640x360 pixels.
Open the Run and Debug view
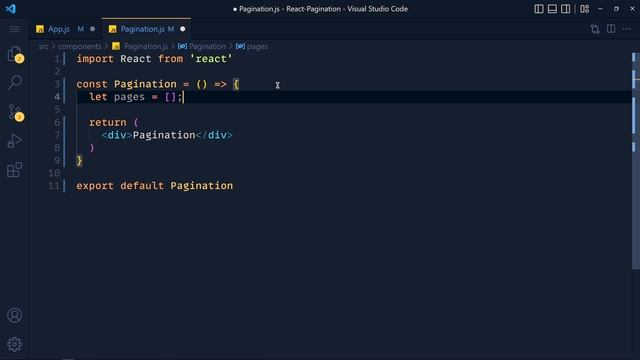[x=15, y=141]
